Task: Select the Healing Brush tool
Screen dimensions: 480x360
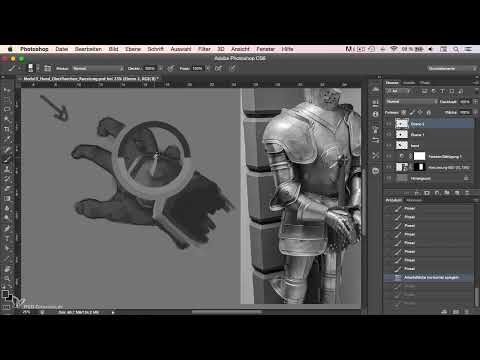Action: [6, 149]
